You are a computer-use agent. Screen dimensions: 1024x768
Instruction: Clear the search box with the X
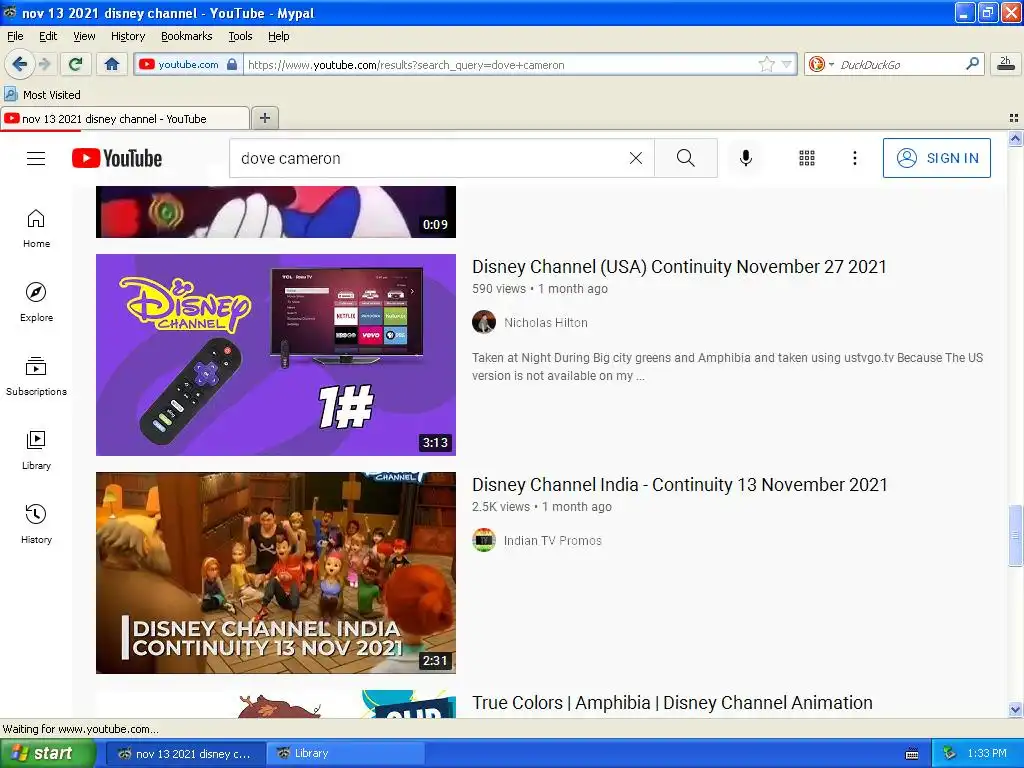[x=635, y=158]
